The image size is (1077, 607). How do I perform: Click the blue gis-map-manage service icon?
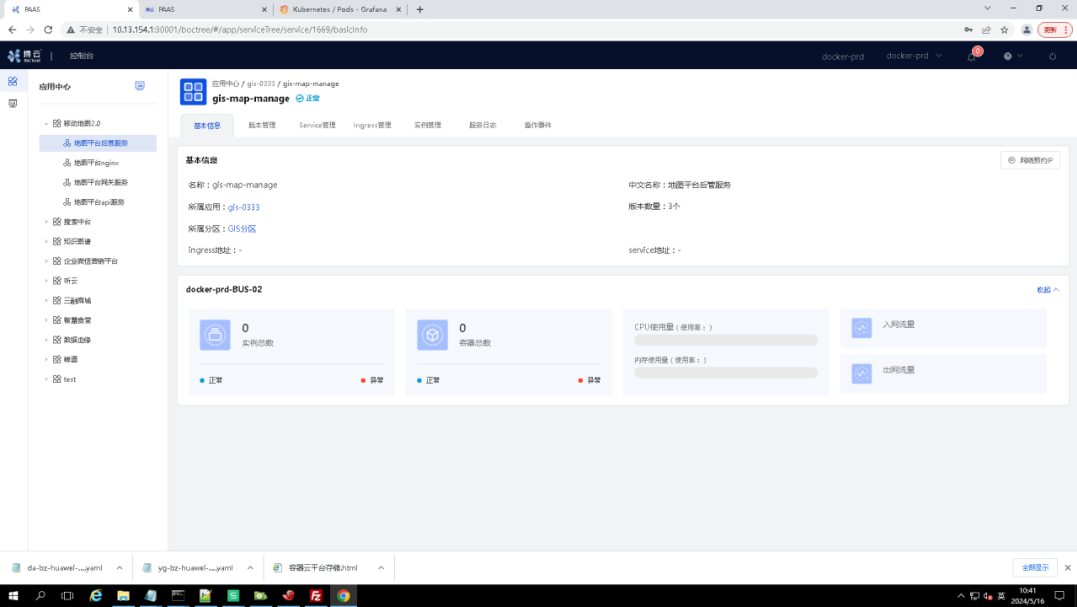[193, 91]
